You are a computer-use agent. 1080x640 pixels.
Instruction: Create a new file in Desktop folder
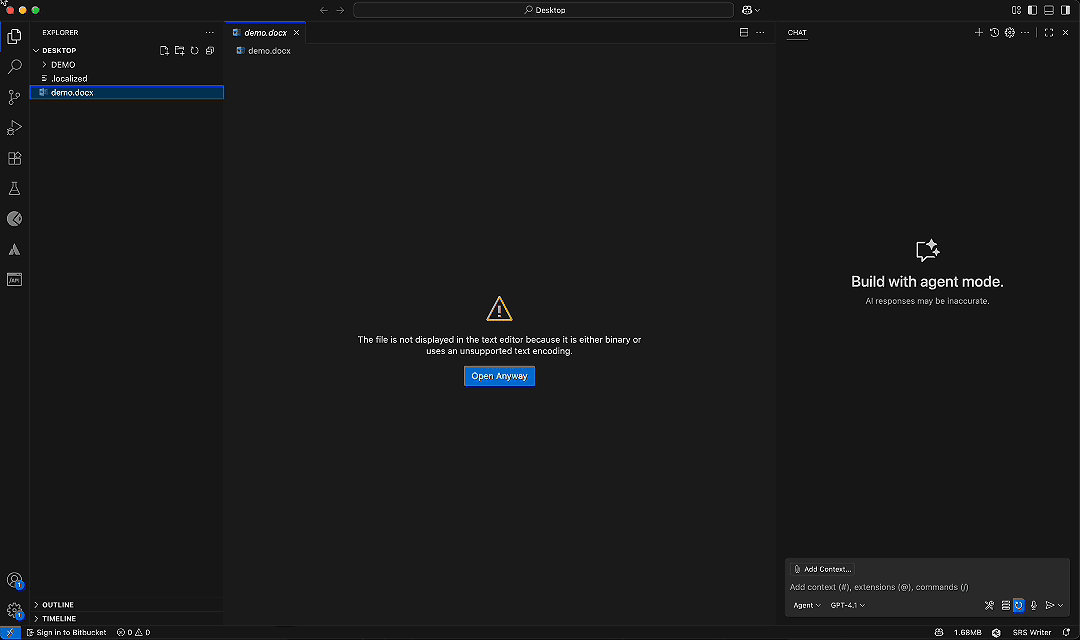point(164,50)
